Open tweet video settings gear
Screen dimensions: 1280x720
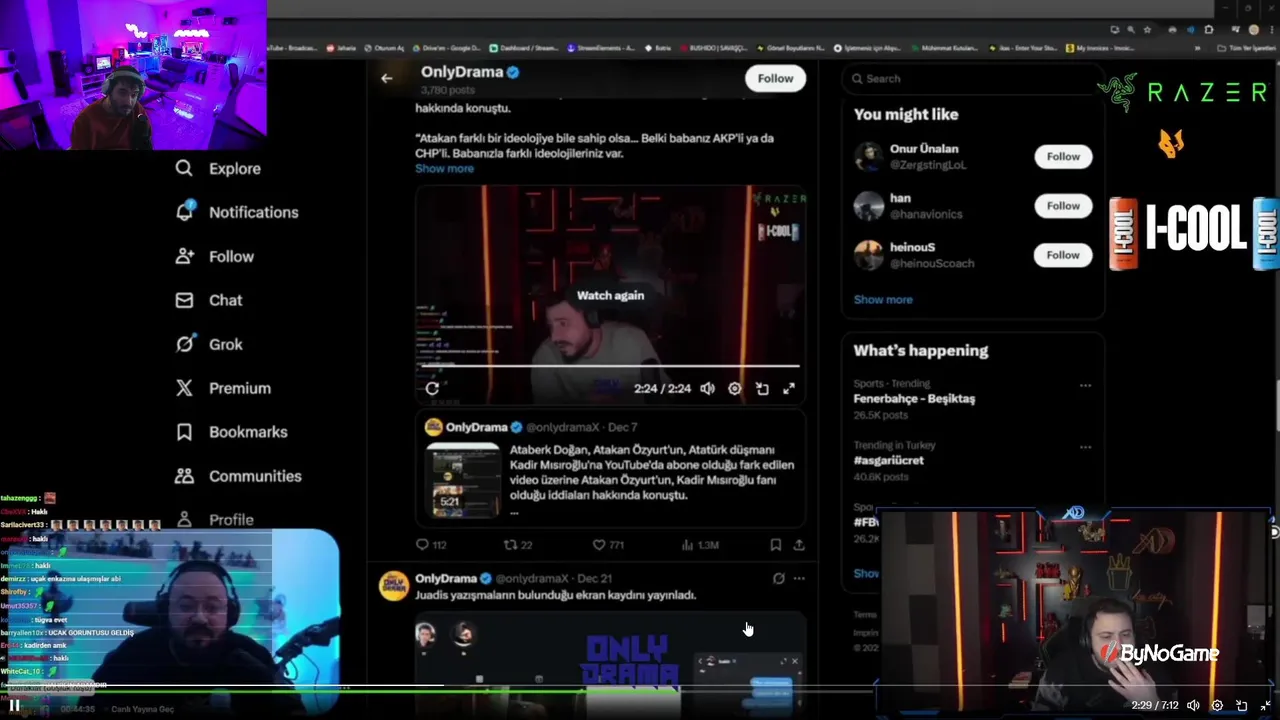point(735,388)
